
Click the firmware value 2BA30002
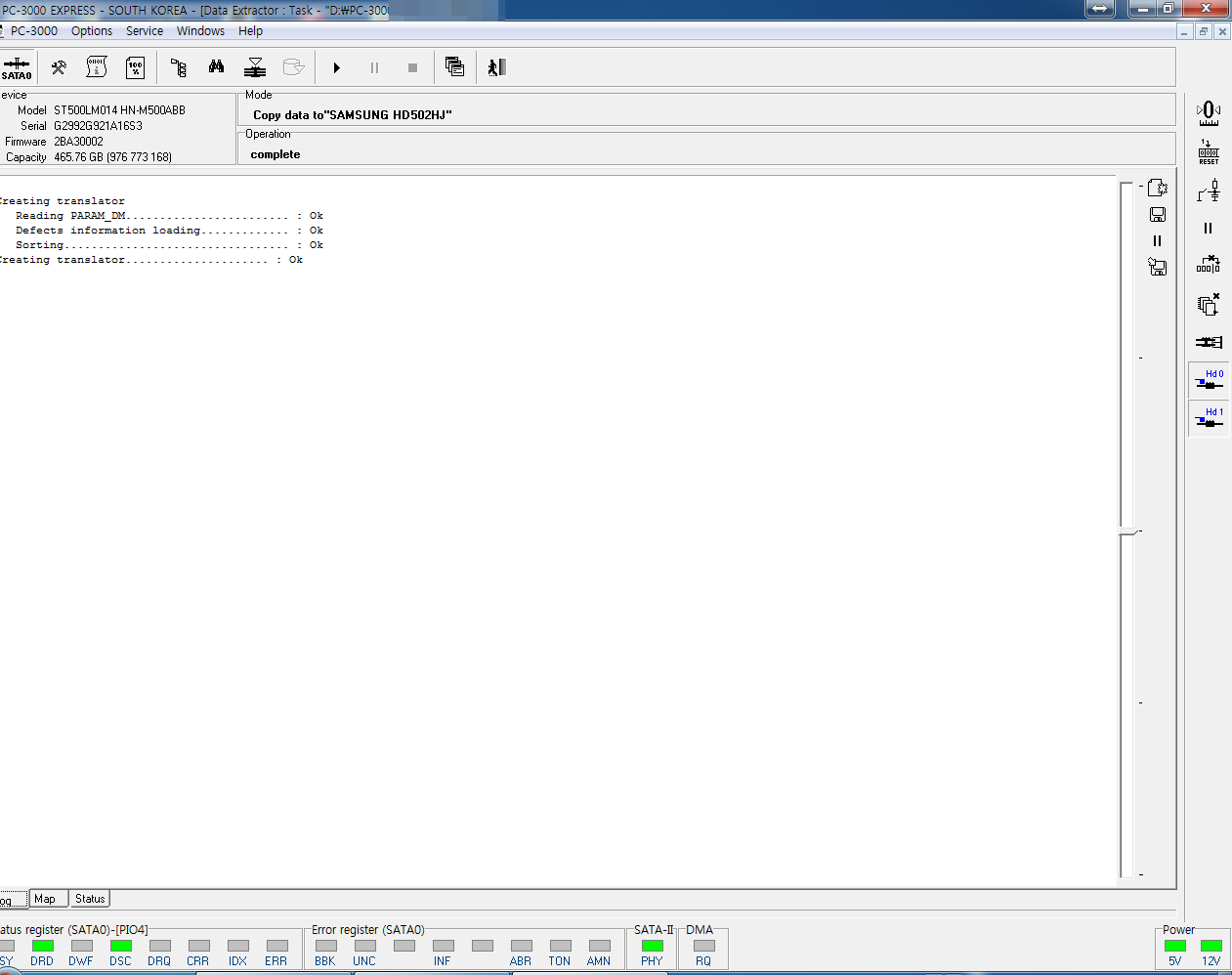pos(78,142)
